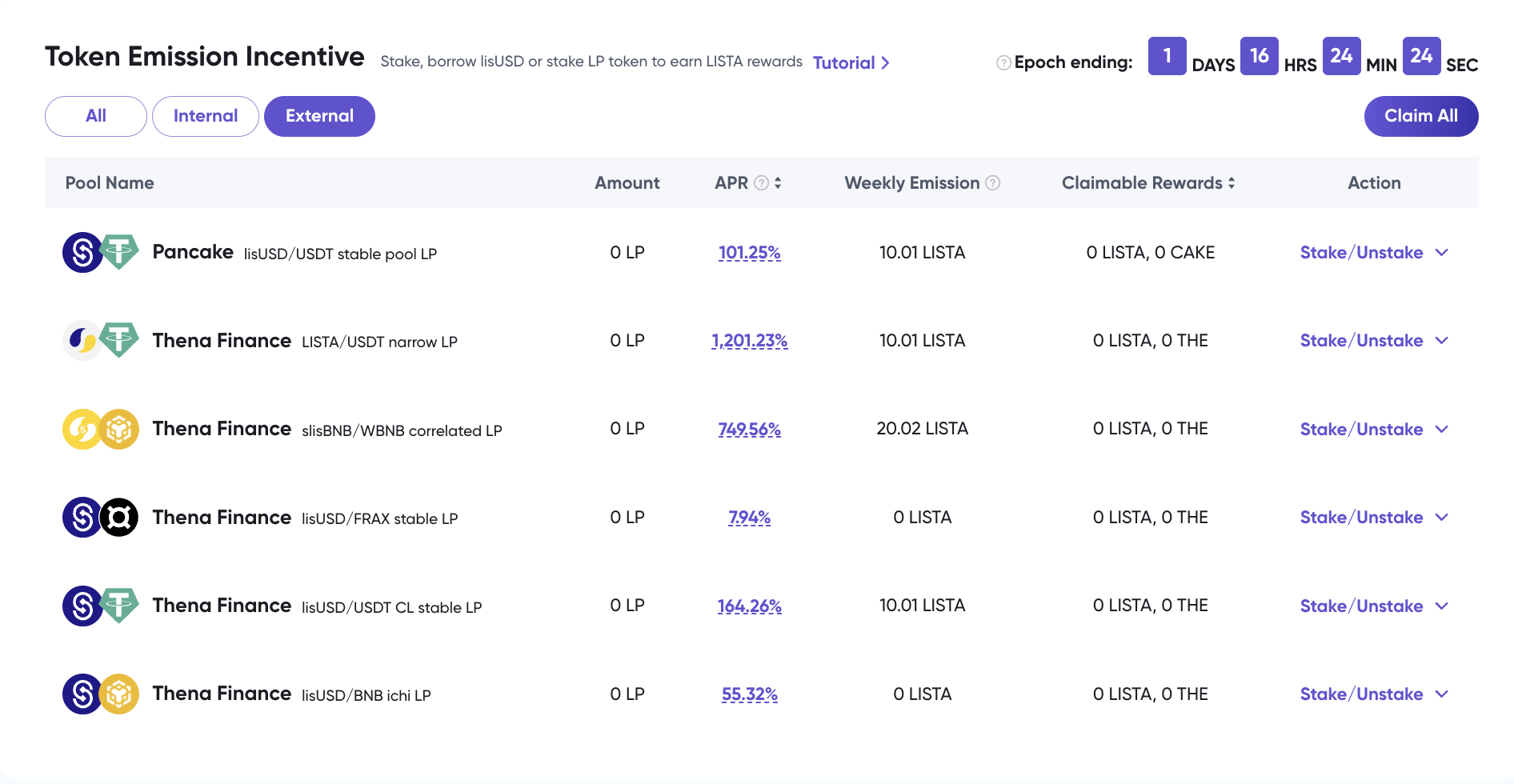
Task: Sort pools by APR arrows icon
Action: pyautogui.click(x=778, y=183)
